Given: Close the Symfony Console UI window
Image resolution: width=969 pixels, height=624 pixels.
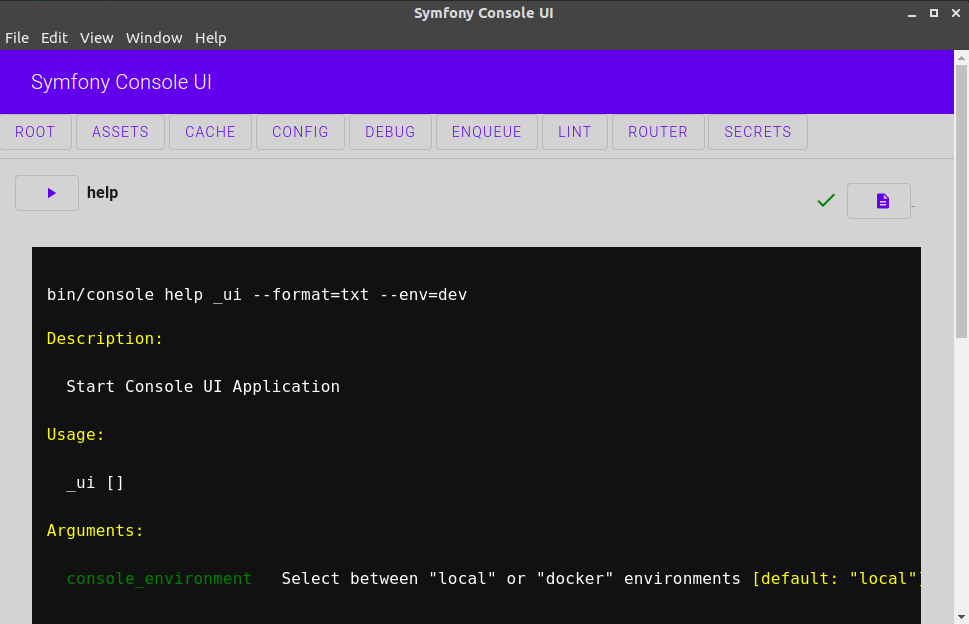Looking at the screenshot, I should tap(956, 13).
